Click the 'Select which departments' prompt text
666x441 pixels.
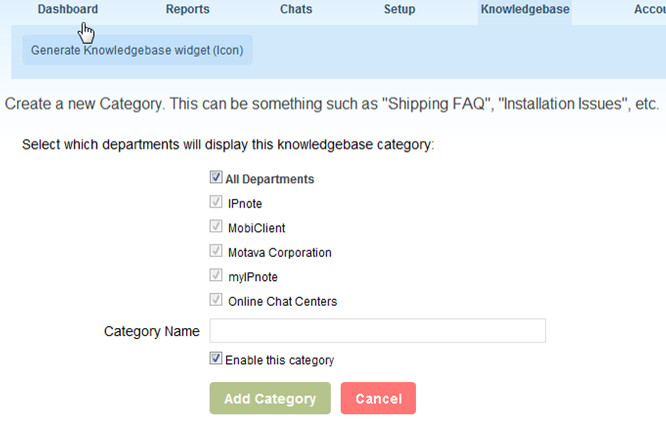pos(228,145)
